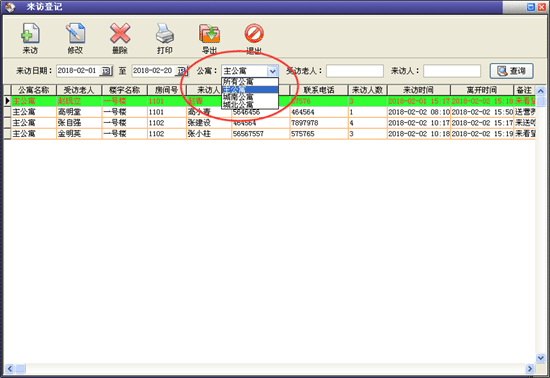Image resolution: width=550 pixels, height=378 pixels.
Task: Click the app icon in the title bar
Action: (10, 7)
